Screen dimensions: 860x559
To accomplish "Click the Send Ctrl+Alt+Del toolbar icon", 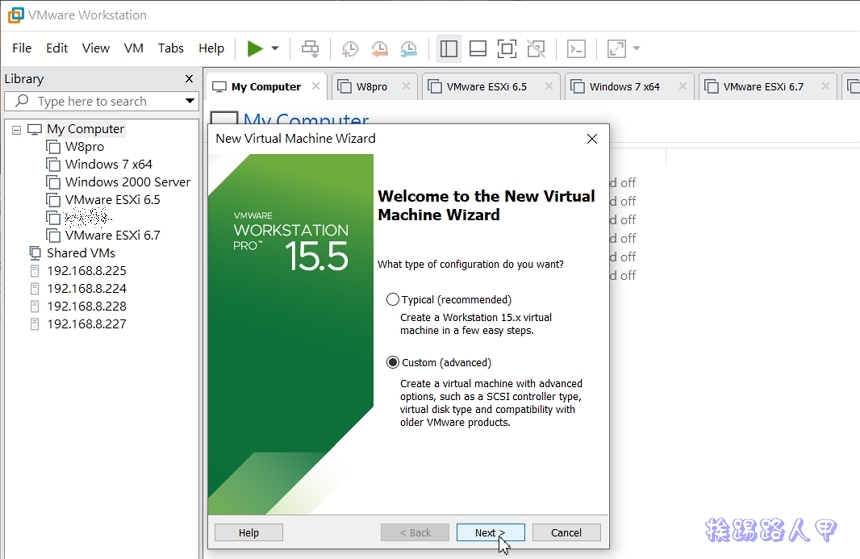I will [x=310, y=48].
